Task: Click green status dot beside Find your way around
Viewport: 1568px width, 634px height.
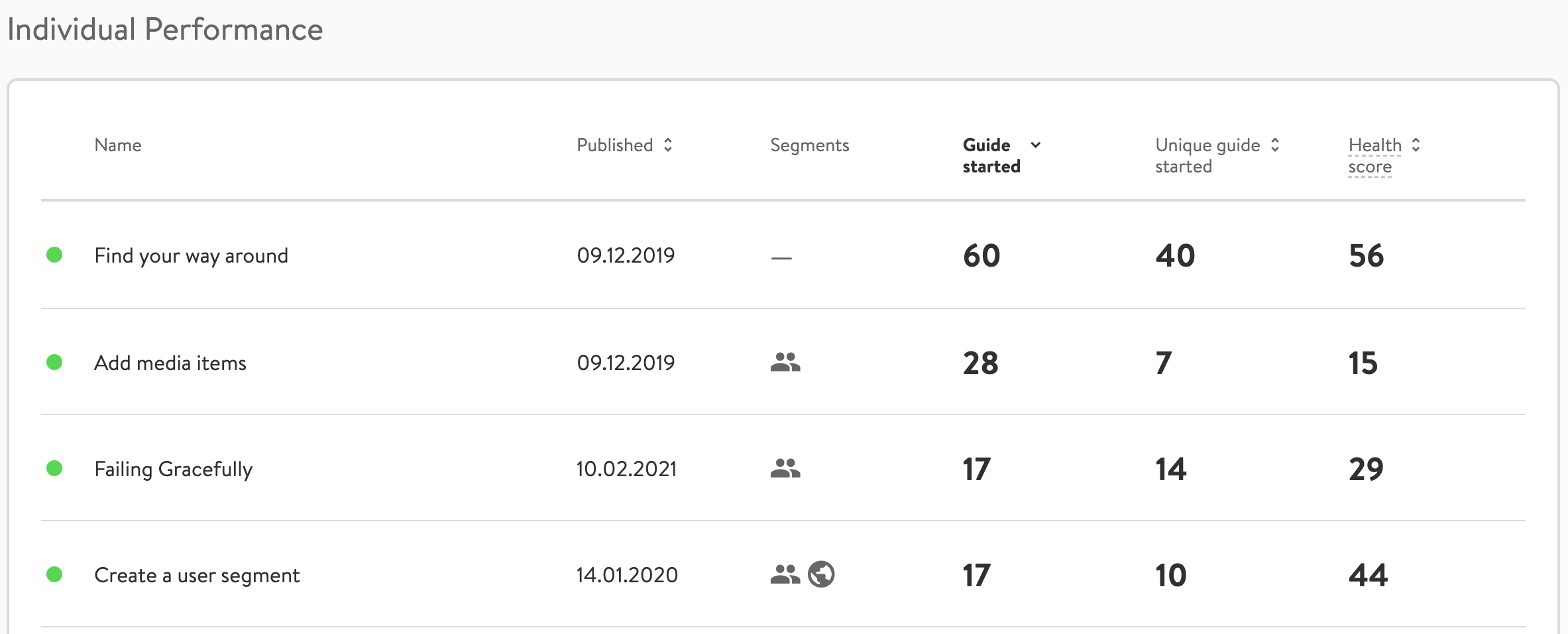Action: click(x=54, y=255)
